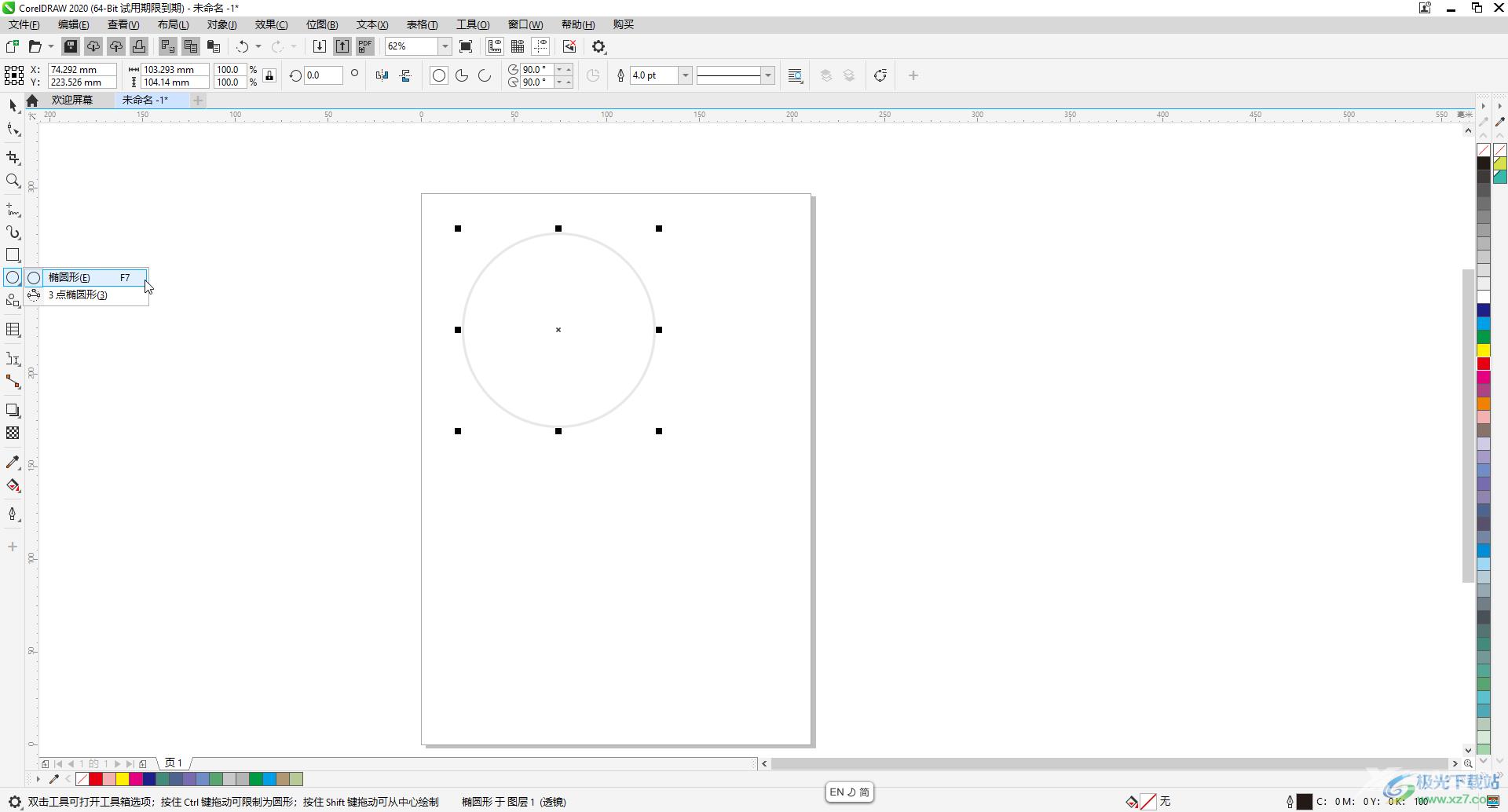Open the outline width dropdown
This screenshot has height=812, width=1508.
click(685, 75)
